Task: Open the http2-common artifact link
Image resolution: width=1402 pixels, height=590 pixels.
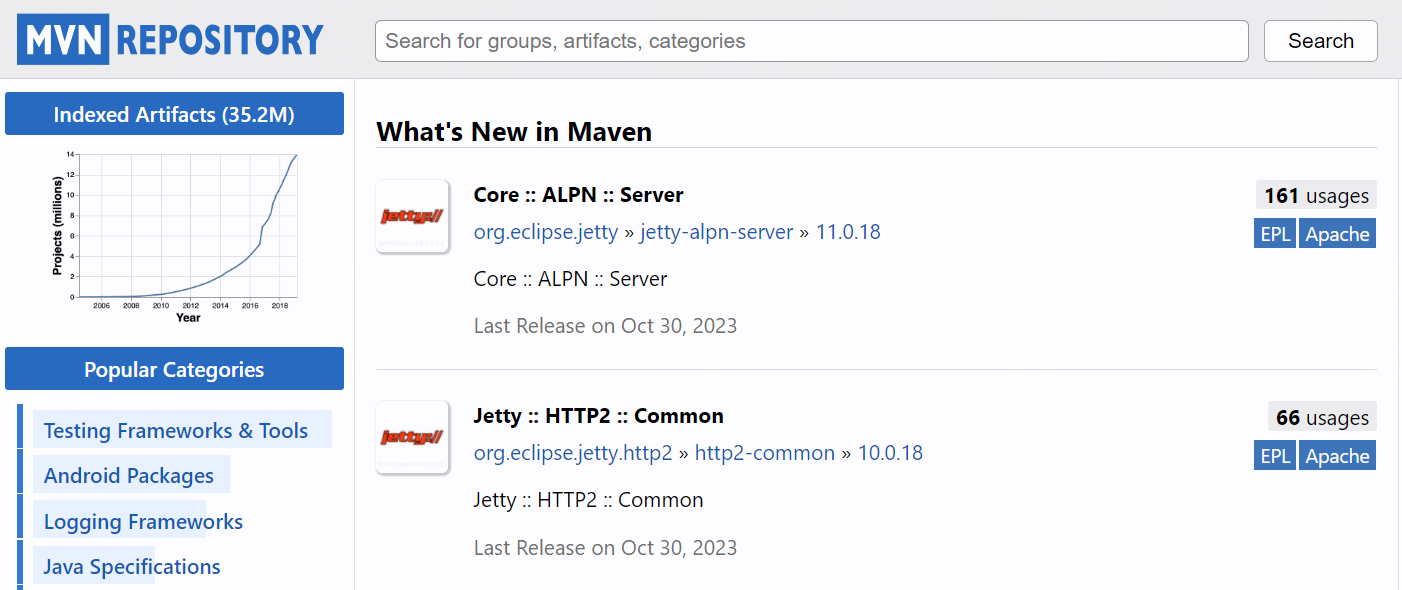Action: (x=764, y=453)
